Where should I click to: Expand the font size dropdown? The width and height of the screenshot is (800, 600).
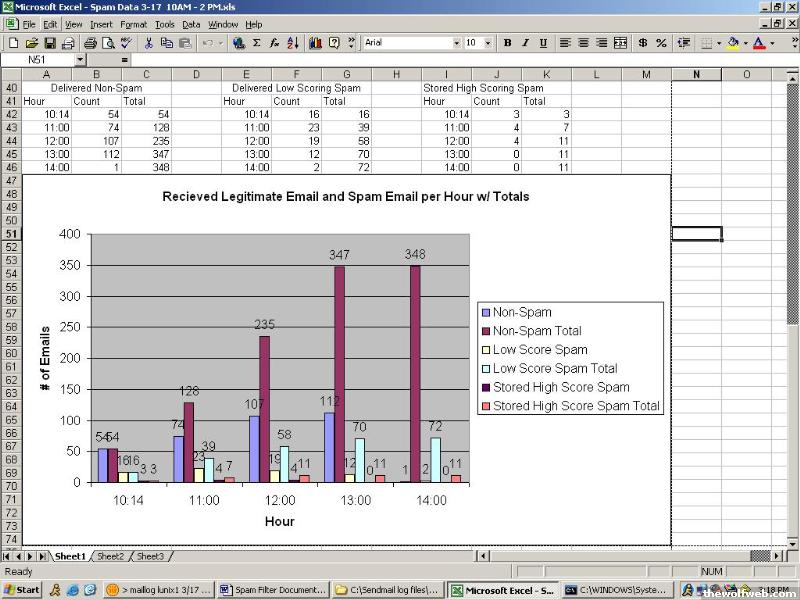tap(488, 43)
